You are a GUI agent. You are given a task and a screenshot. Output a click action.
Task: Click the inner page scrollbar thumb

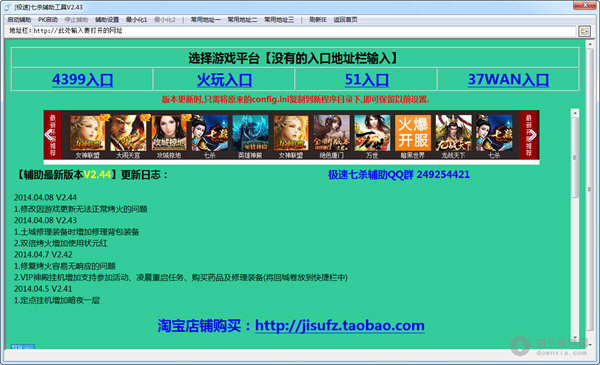[574, 157]
